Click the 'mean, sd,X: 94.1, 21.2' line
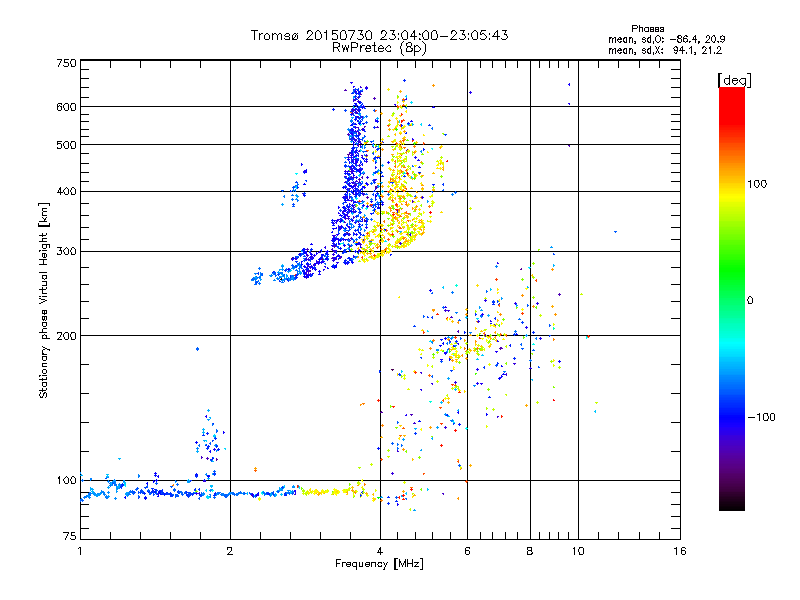 (665, 50)
